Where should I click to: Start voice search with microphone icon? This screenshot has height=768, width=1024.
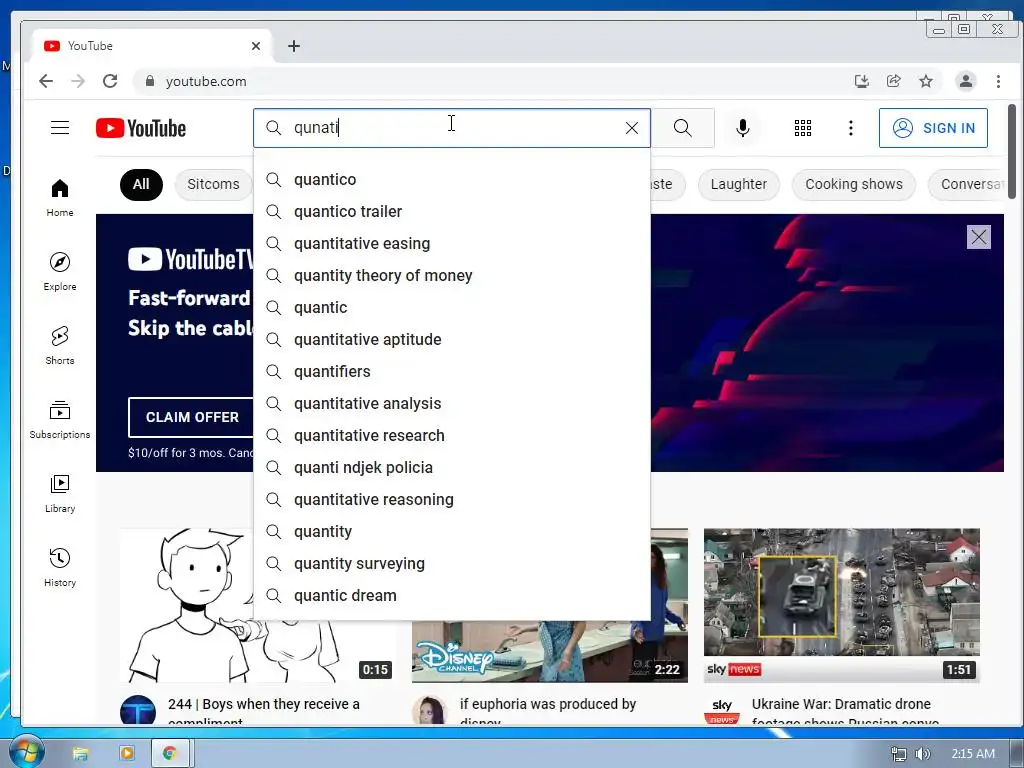(743, 128)
